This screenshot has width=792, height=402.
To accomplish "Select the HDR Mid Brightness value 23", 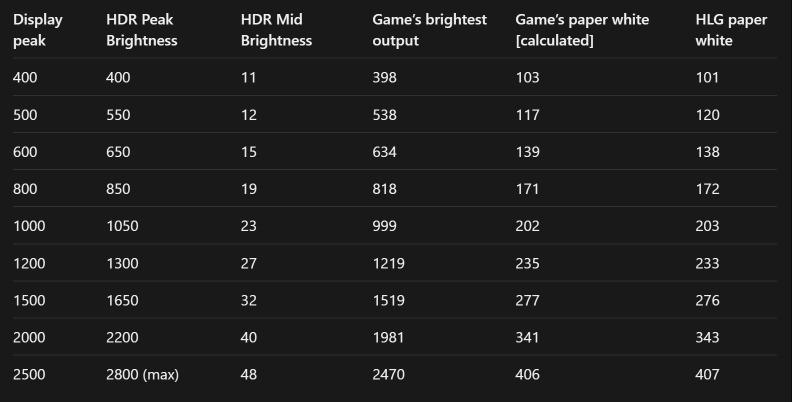I will 249,226.
